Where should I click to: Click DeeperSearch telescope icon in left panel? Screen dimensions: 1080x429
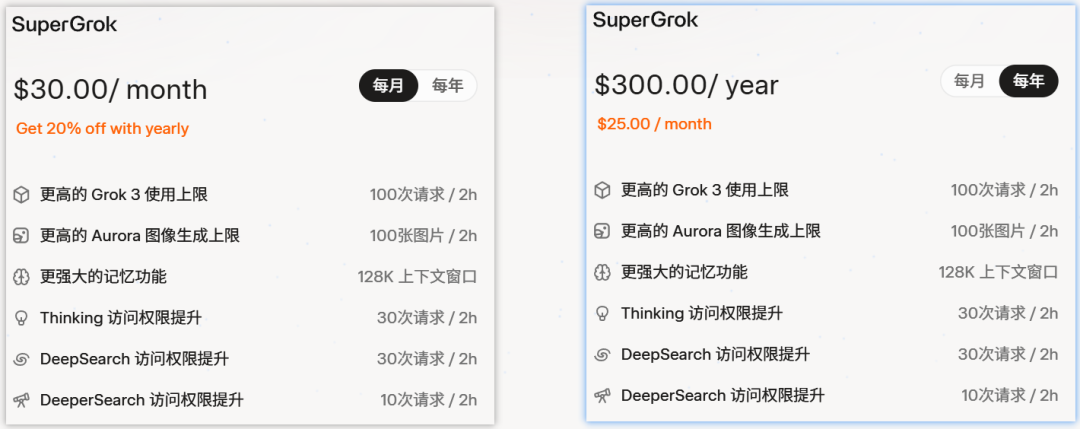point(21,400)
